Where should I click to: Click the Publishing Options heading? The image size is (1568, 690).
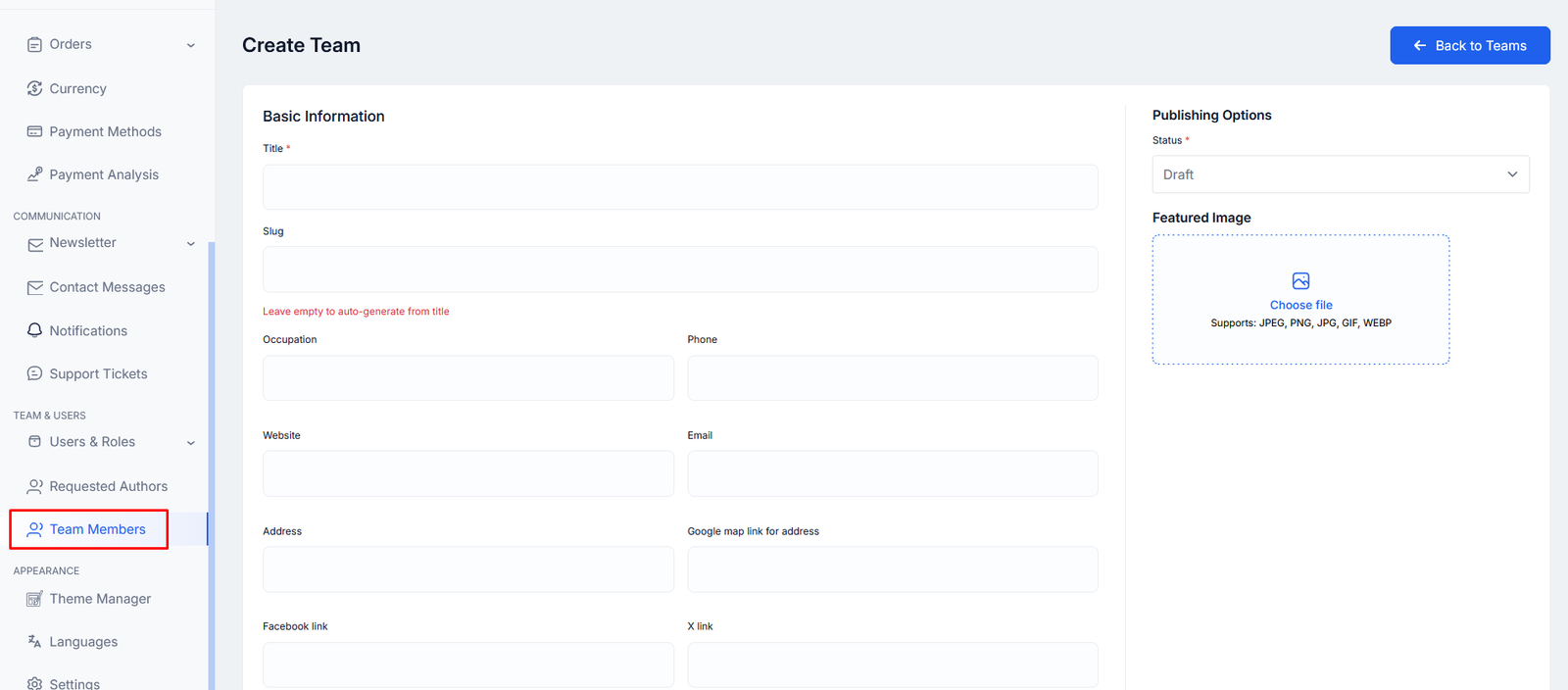point(1211,116)
